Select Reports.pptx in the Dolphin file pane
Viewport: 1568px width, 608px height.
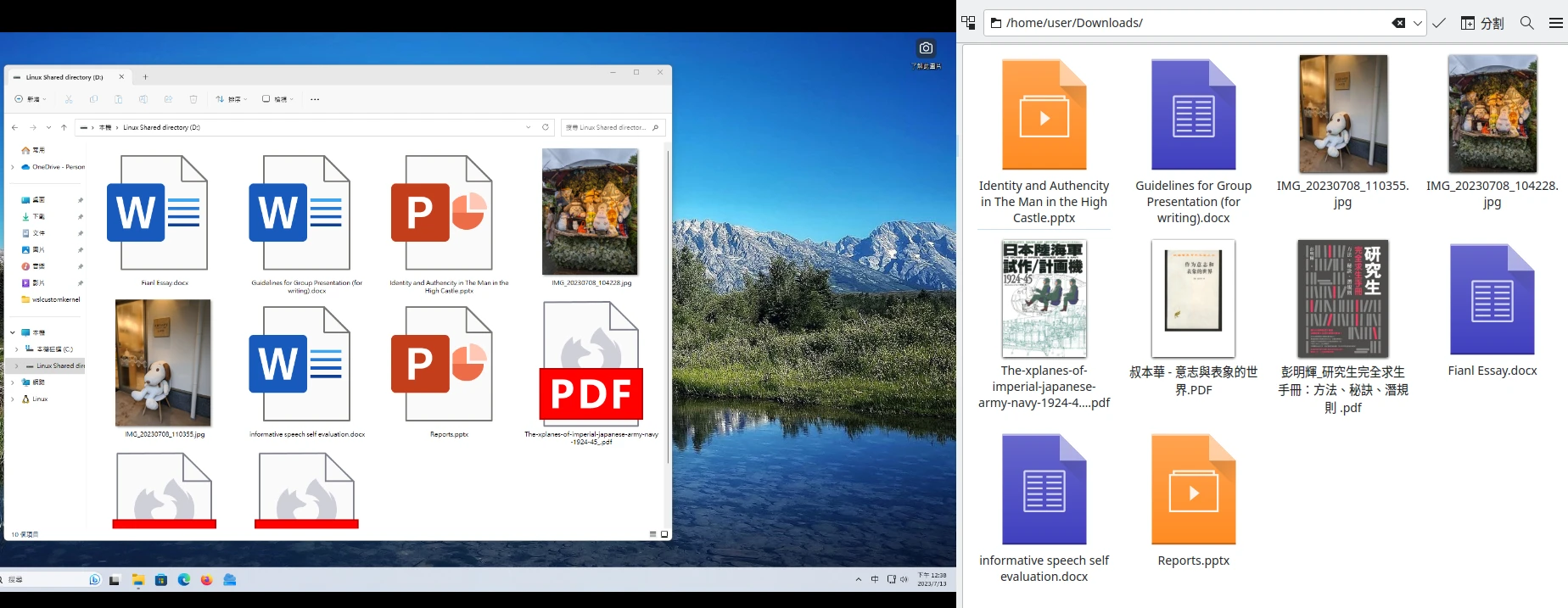click(x=1193, y=500)
